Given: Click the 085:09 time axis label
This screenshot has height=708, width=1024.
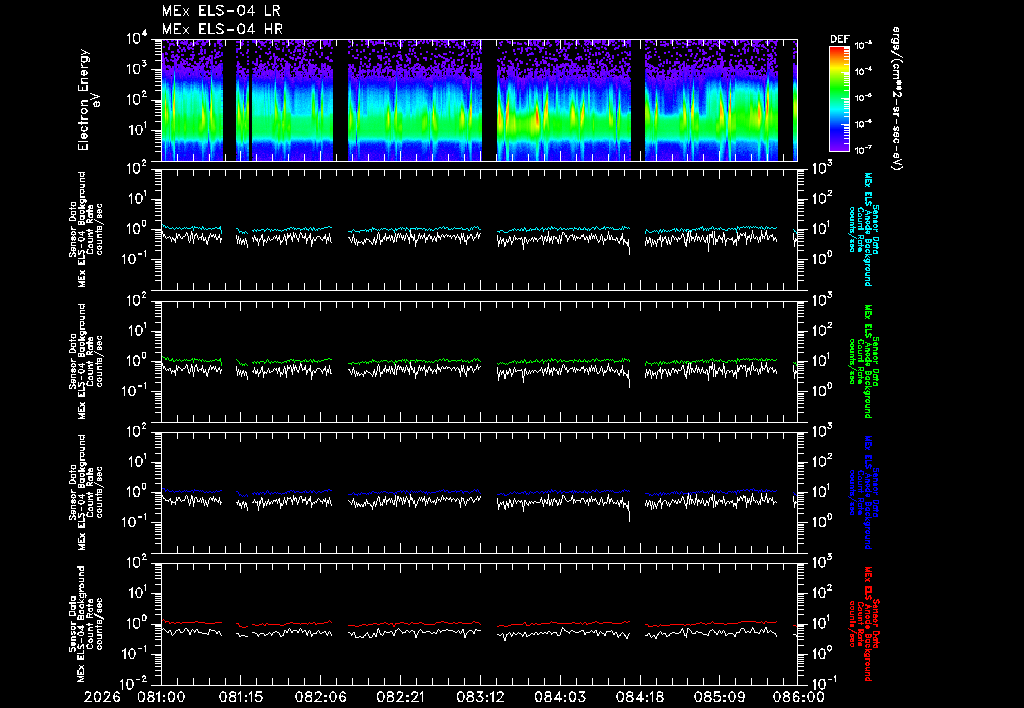Looking at the screenshot, I should (719, 697).
